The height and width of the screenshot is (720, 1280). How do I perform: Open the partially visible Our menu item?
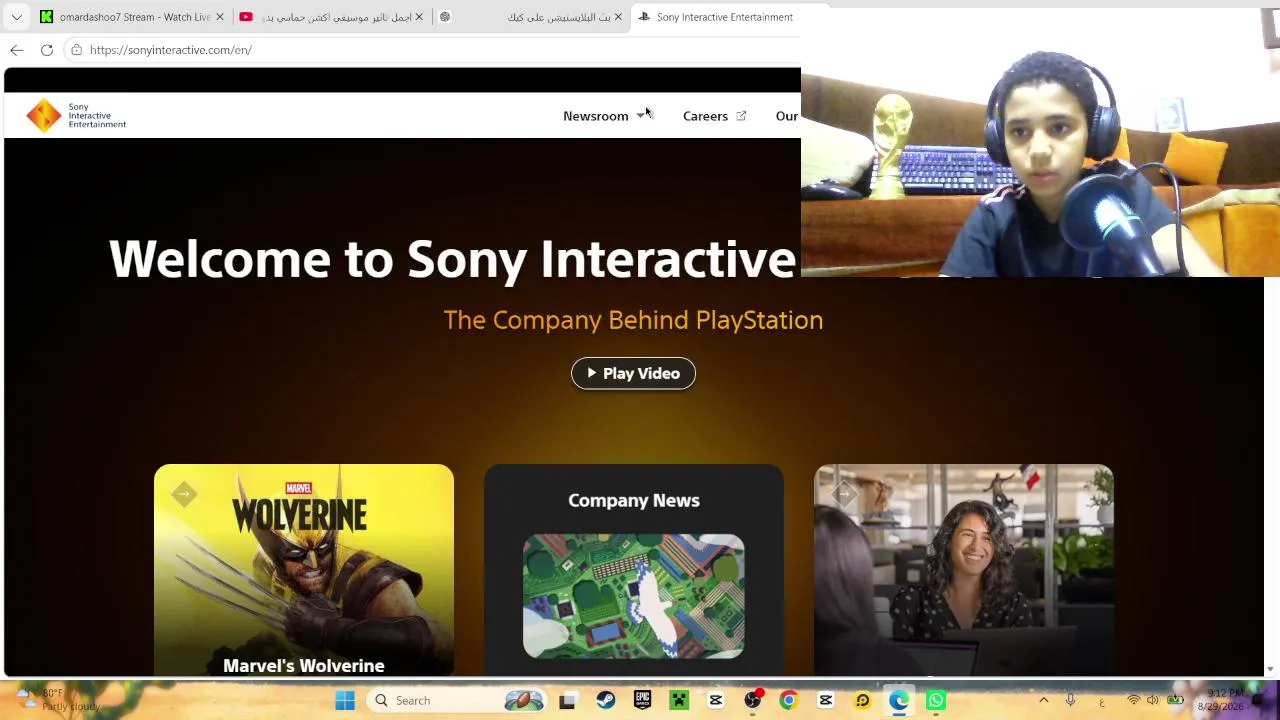pos(787,116)
